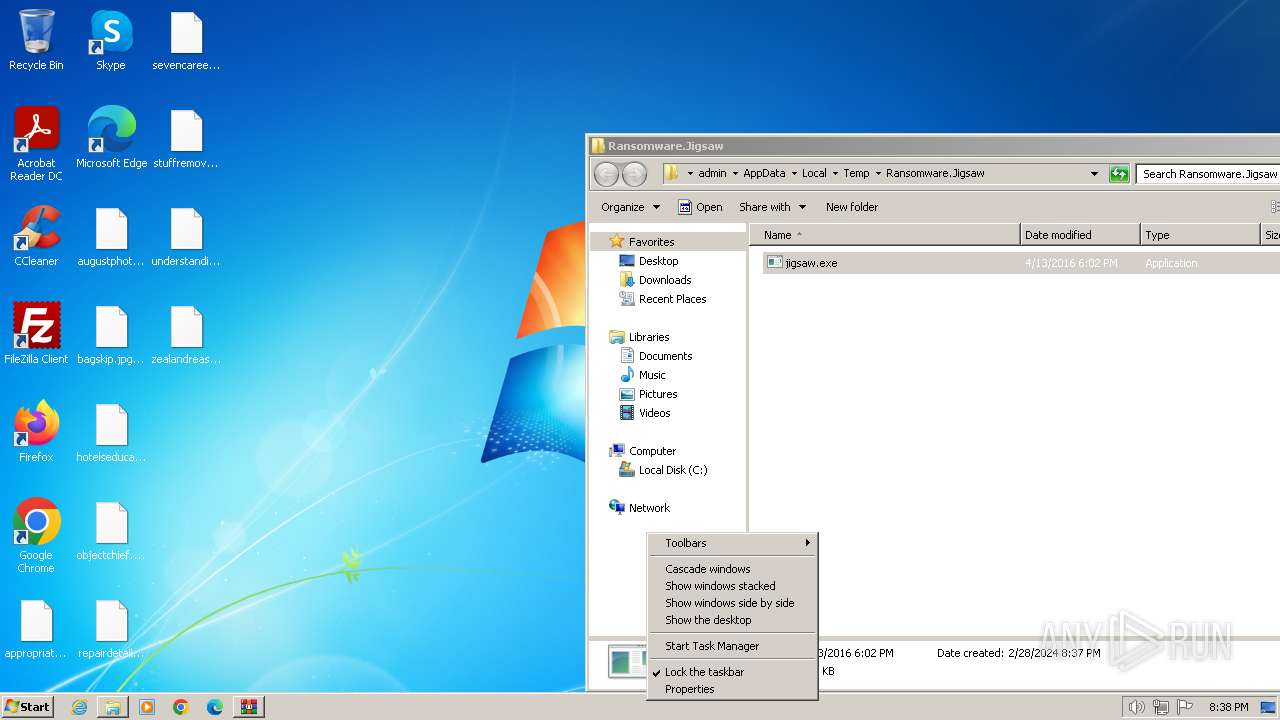
Task: Open Downloads in the navigation pane
Action: [665, 280]
